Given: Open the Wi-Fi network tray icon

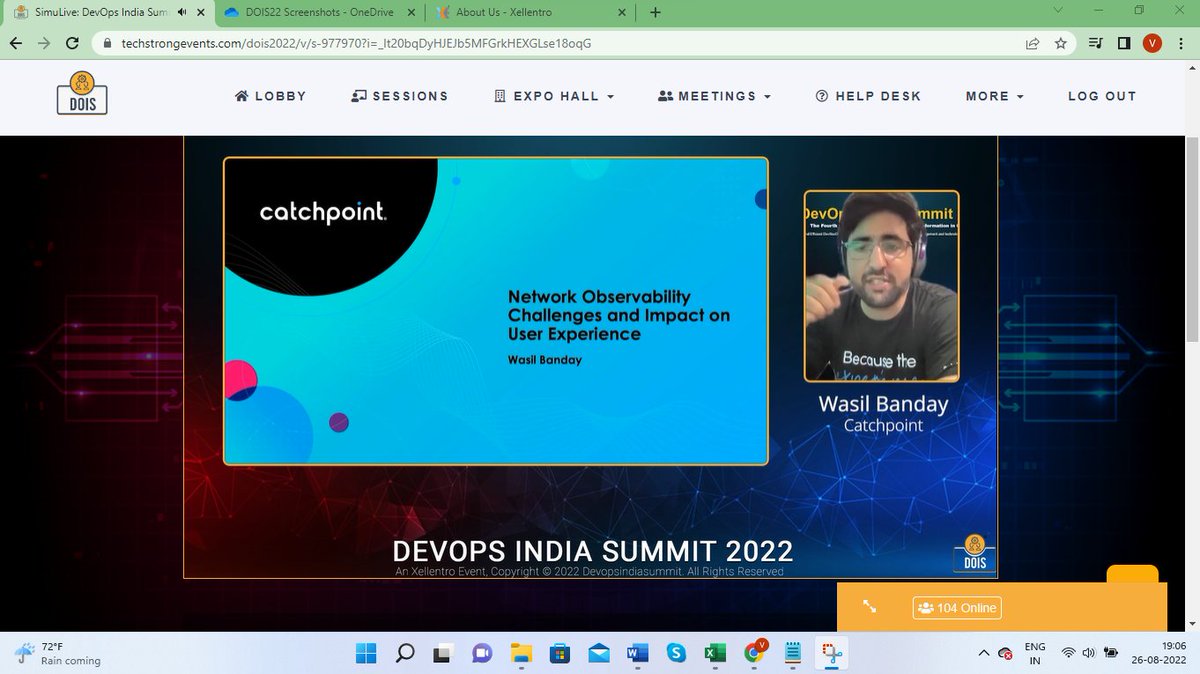Looking at the screenshot, I should (1068, 653).
